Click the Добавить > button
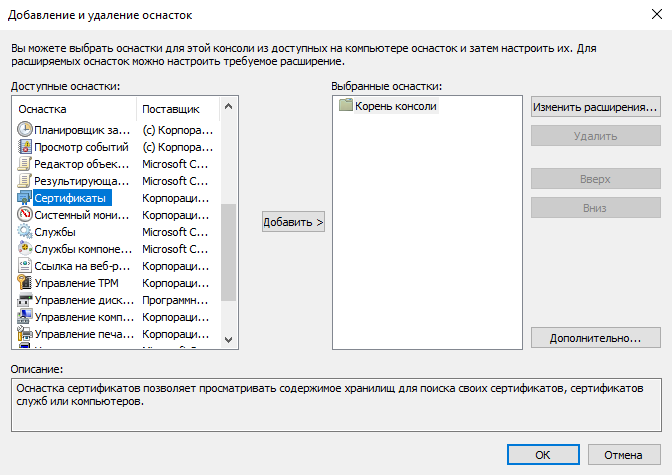The image size is (672, 475). (293, 222)
